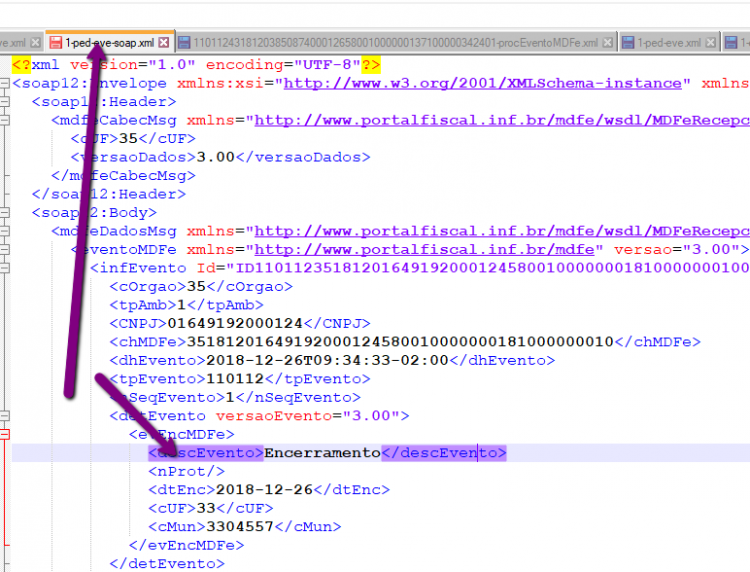Click the dhEvento timestamp 2018-12-26T09:34:33-02:00

pyautogui.click(x=327, y=360)
